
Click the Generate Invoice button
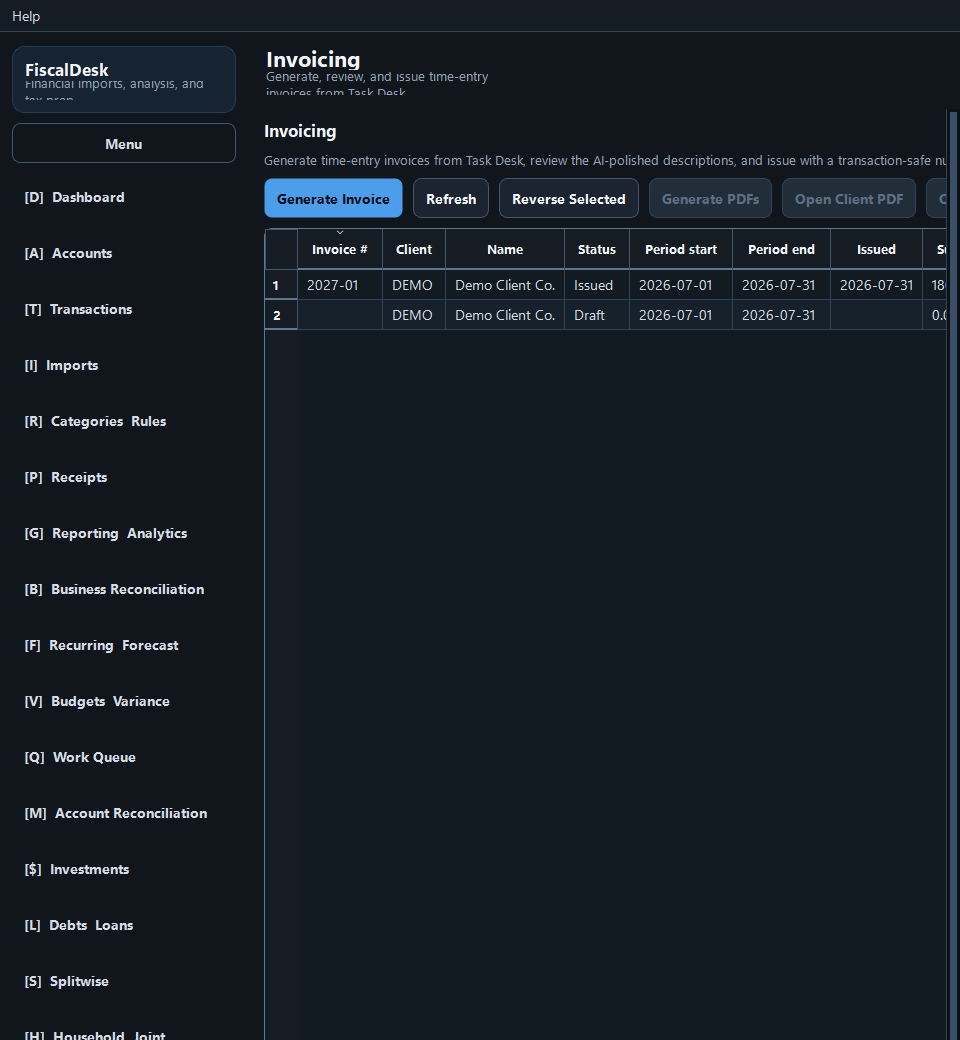pos(333,198)
